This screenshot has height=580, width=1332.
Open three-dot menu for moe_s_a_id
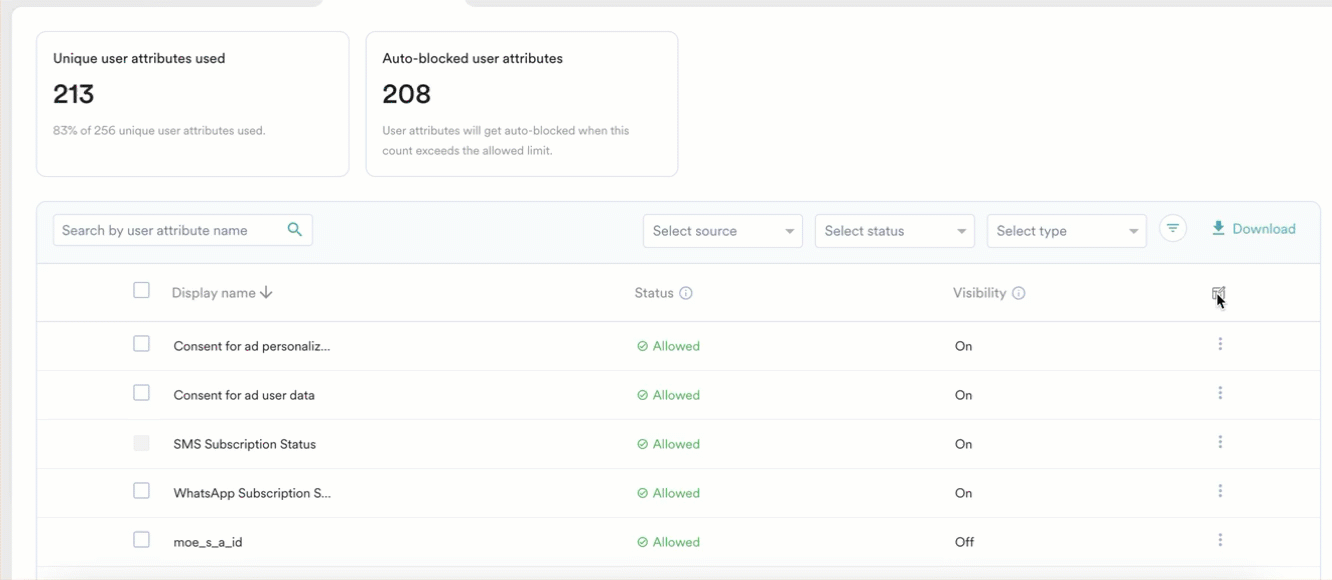pyautogui.click(x=1220, y=540)
